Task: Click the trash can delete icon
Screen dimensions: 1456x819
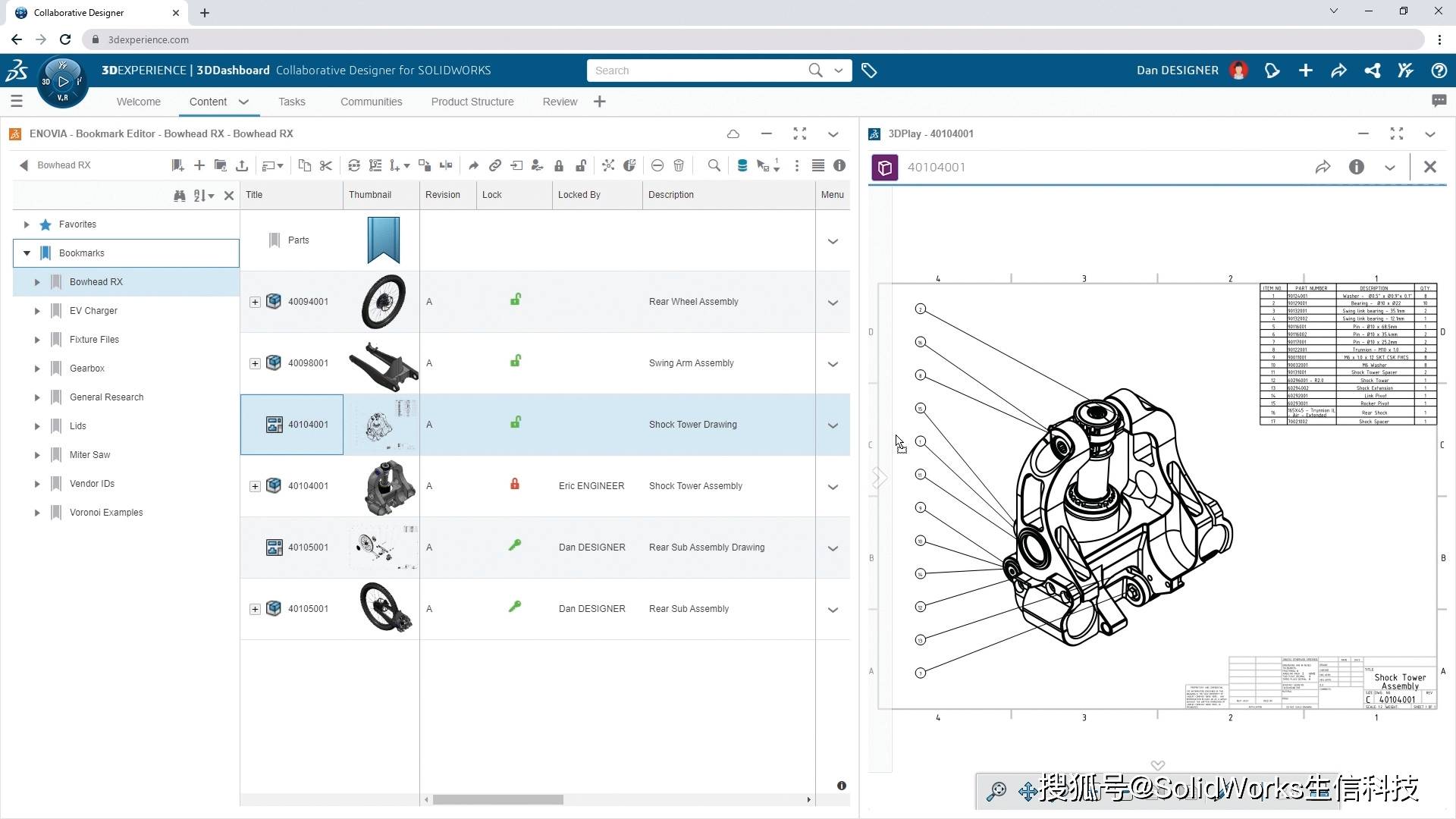Action: tap(679, 165)
